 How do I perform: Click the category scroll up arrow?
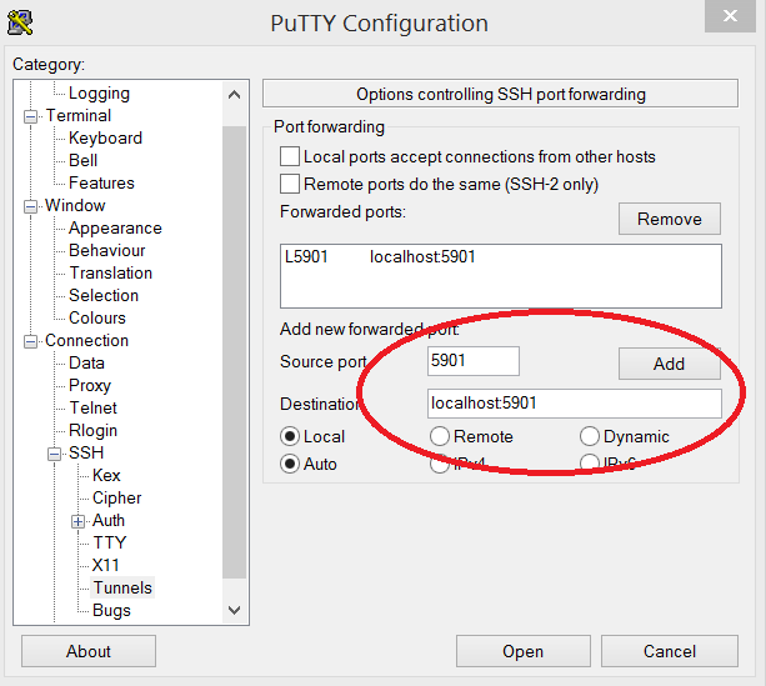coord(234,94)
